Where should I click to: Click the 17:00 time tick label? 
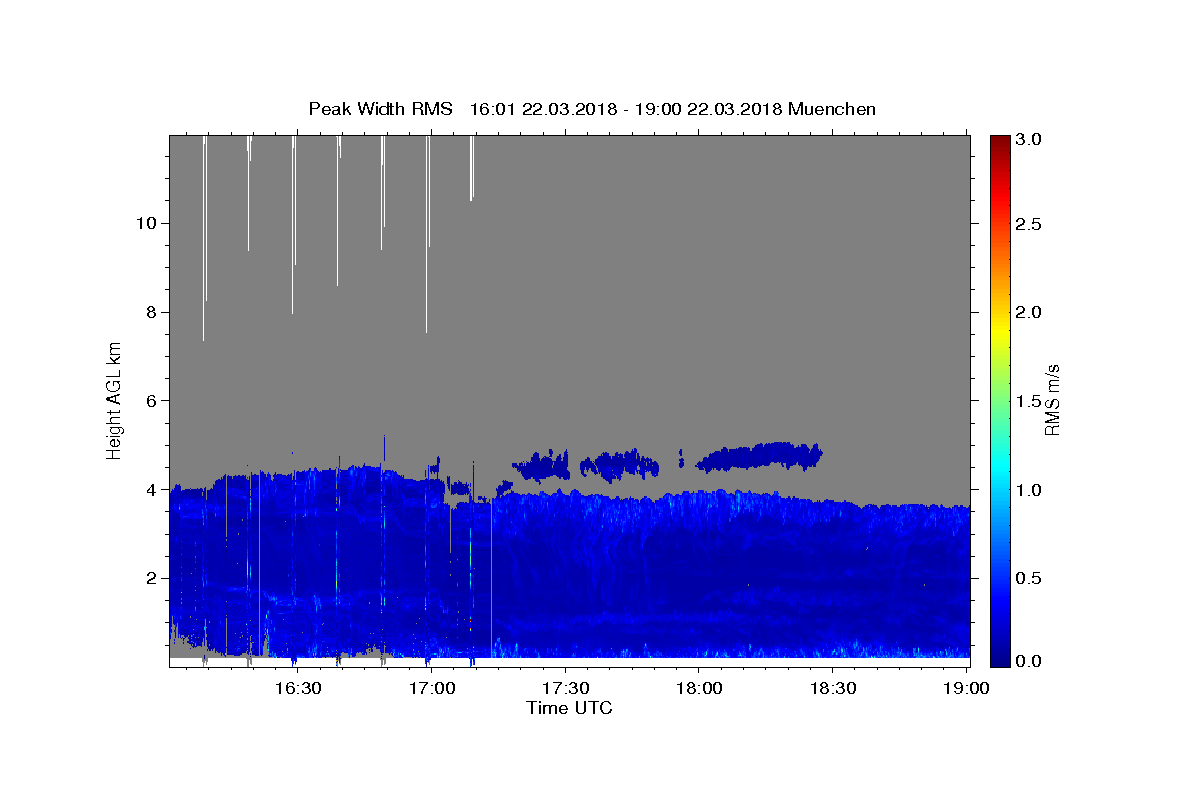[x=432, y=688]
